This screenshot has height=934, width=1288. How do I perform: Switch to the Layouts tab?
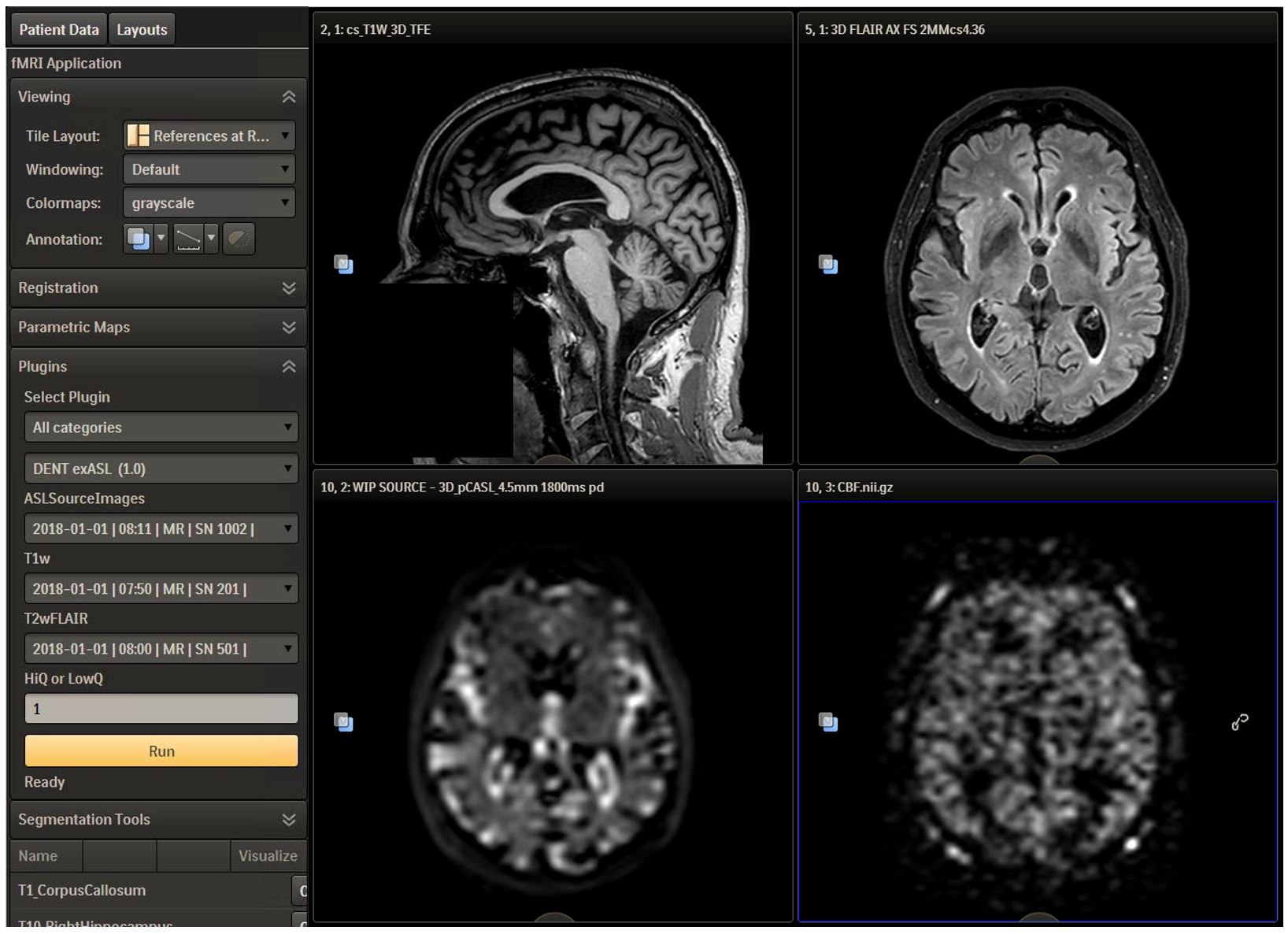point(142,30)
